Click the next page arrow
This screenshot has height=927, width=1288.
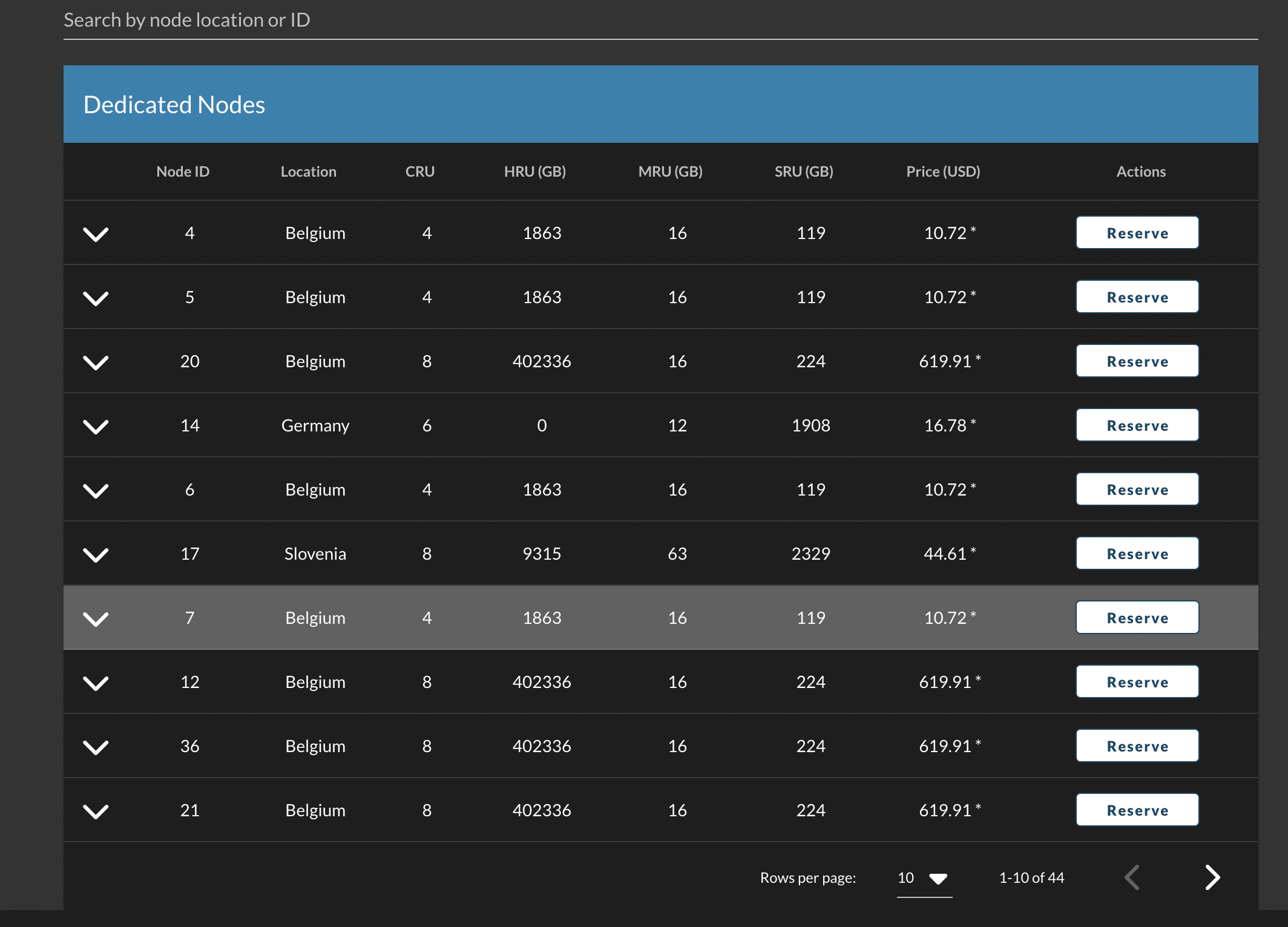pyautogui.click(x=1212, y=877)
